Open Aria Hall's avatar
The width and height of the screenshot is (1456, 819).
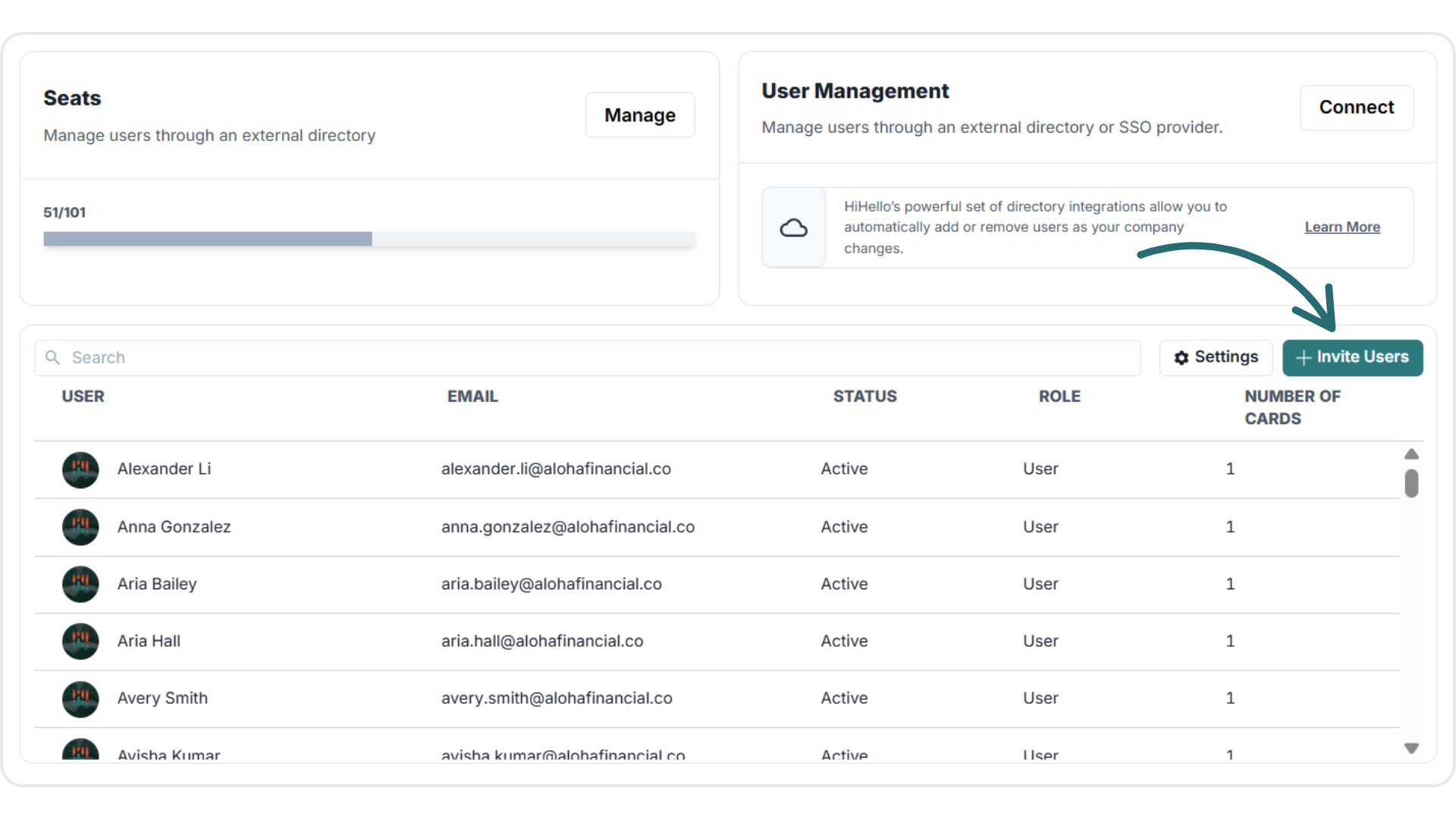80,642
